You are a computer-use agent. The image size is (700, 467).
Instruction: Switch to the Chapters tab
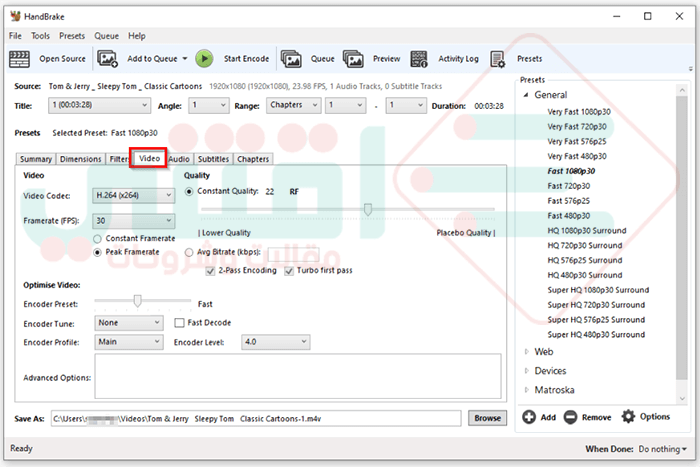(x=253, y=159)
